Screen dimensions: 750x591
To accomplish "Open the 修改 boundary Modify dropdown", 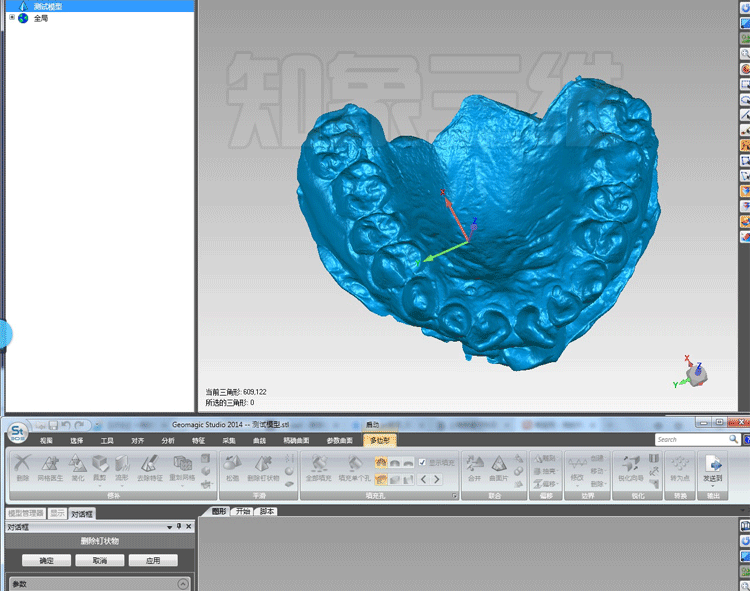I will (577, 486).
